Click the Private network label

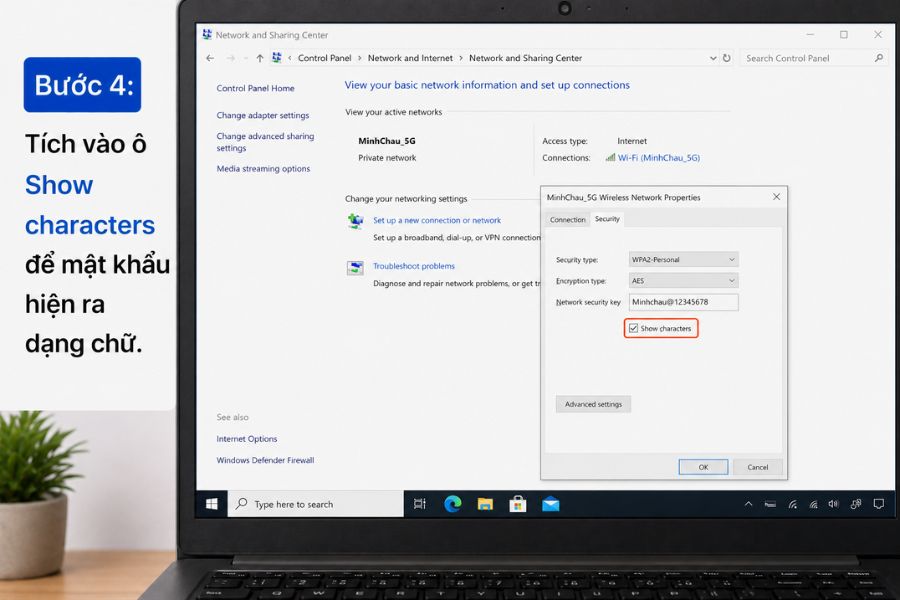tap(387, 157)
